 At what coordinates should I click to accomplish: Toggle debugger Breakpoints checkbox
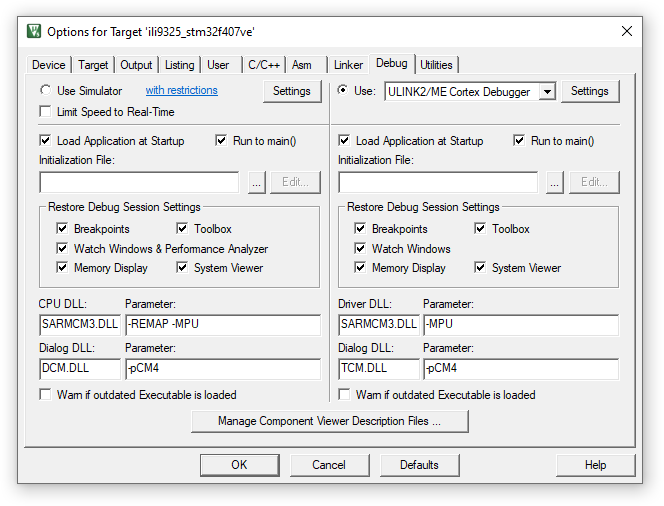[x=360, y=229]
